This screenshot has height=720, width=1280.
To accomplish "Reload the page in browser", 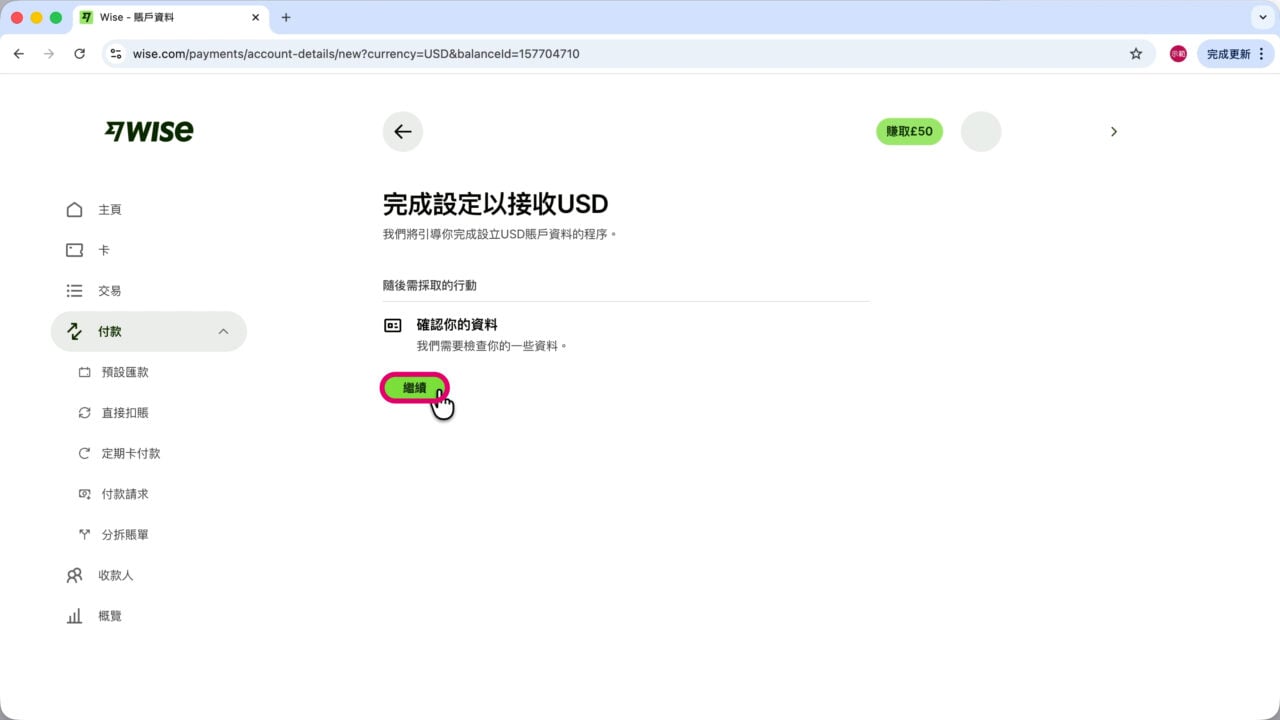I will click(79, 54).
